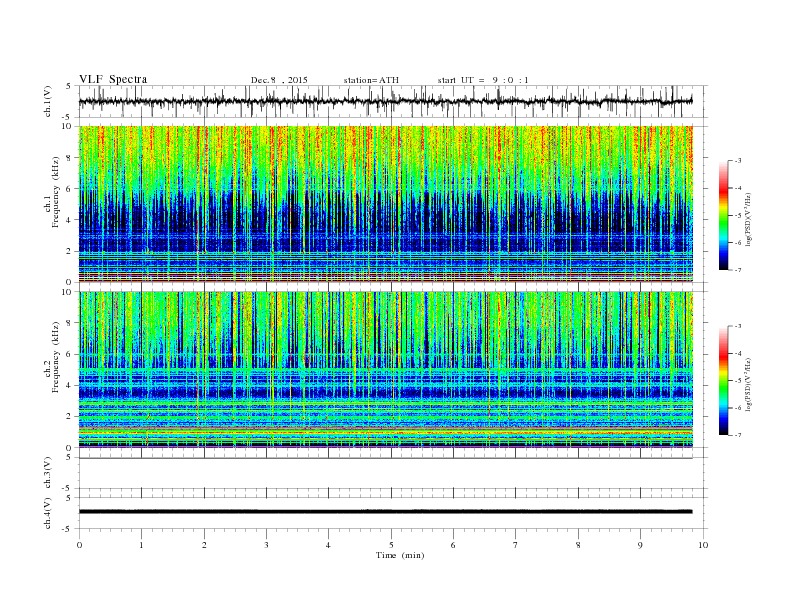Click the "4" tick on time axis
The width and height of the screenshot is (792, 612).
pyautogui.click(x=329, y=545)
